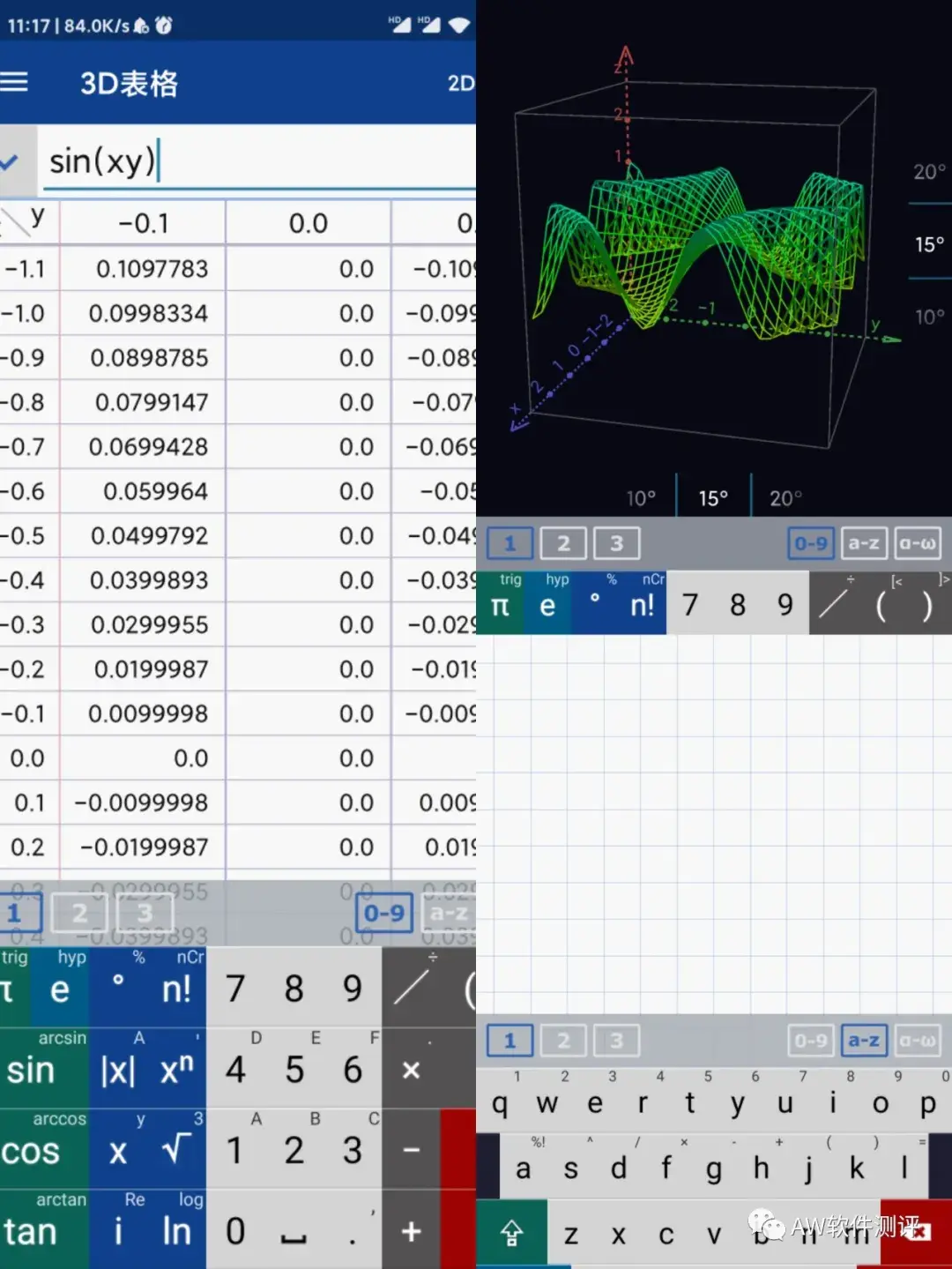Tap digit 5 on the left keypad
Viewport: 952px width, 1269px height.
coord(294,1069)
